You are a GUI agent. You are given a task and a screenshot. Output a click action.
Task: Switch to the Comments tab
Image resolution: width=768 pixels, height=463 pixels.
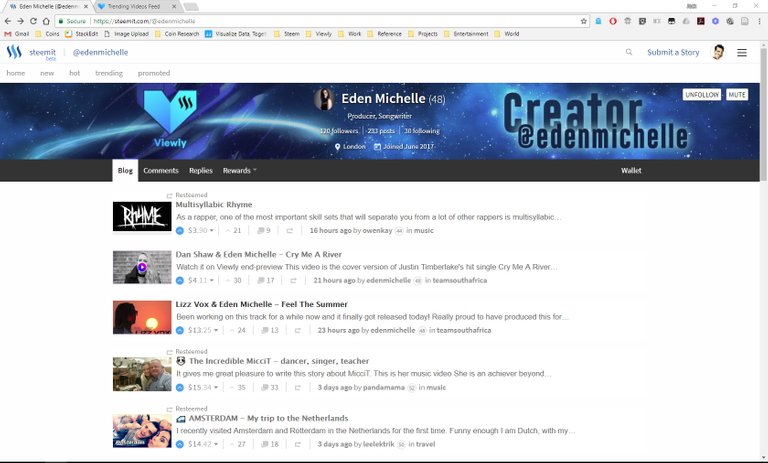[161, 171]
